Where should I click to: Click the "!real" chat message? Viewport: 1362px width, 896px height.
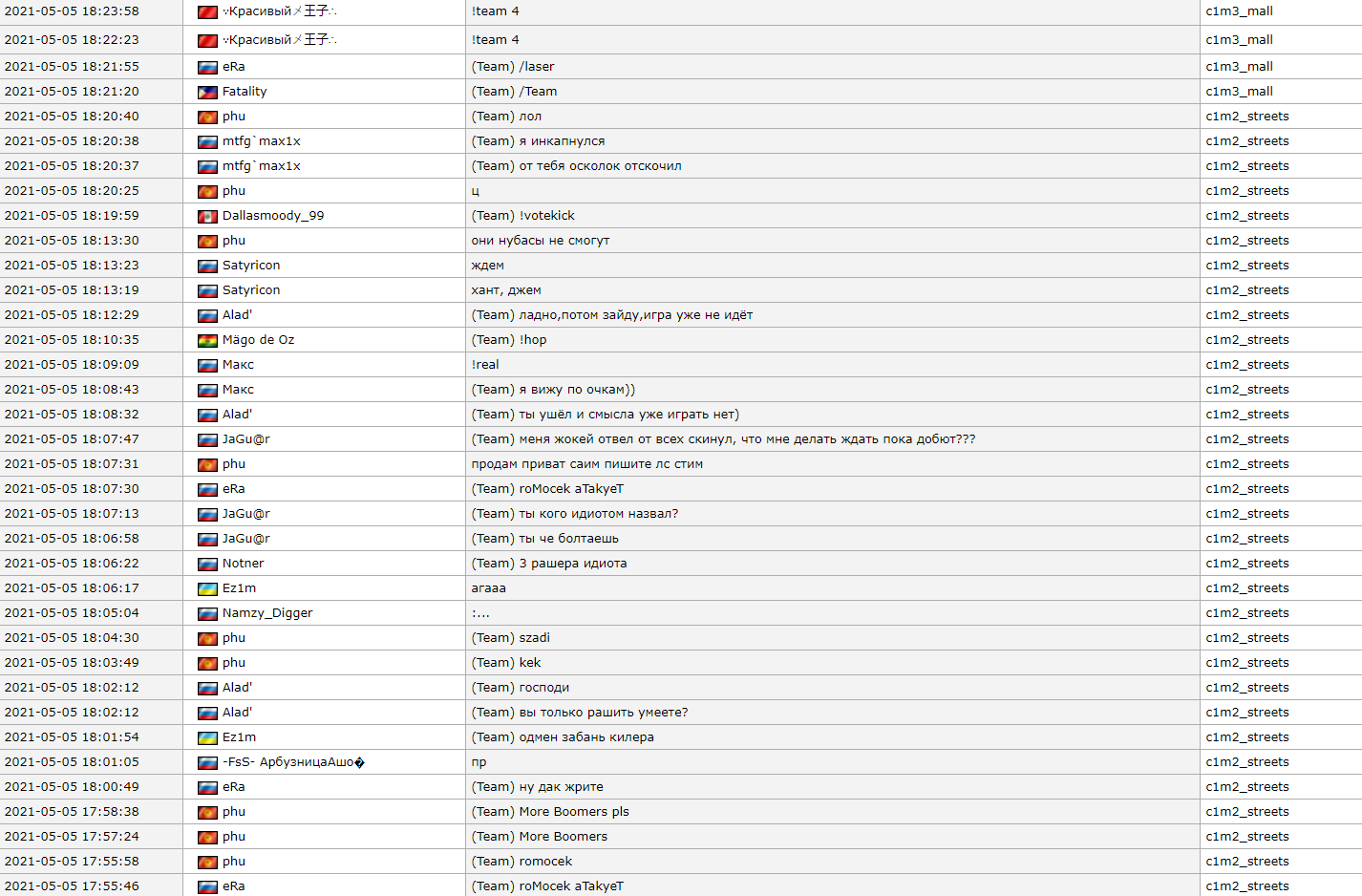pyautogui.click(x=485, y=365)
